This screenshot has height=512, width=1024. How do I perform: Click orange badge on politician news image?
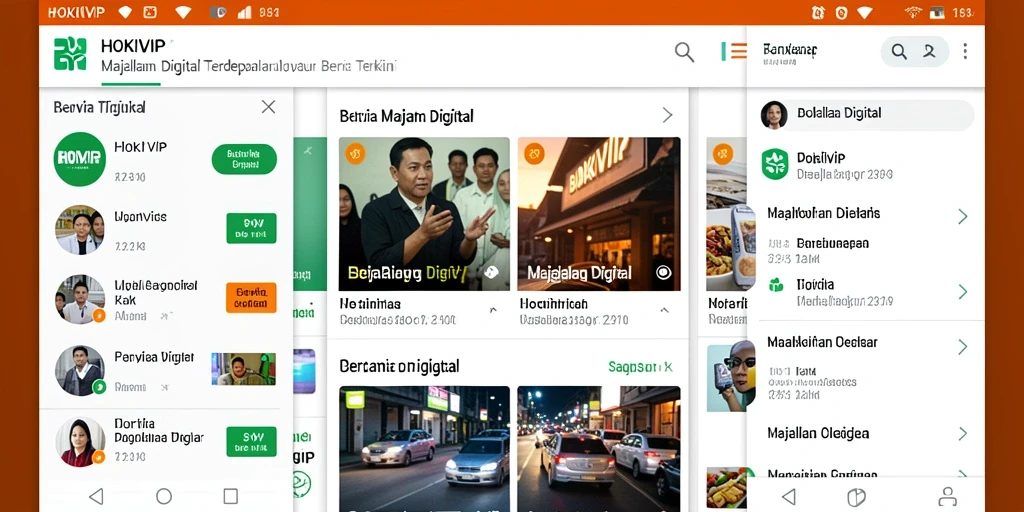pos(356,154)
